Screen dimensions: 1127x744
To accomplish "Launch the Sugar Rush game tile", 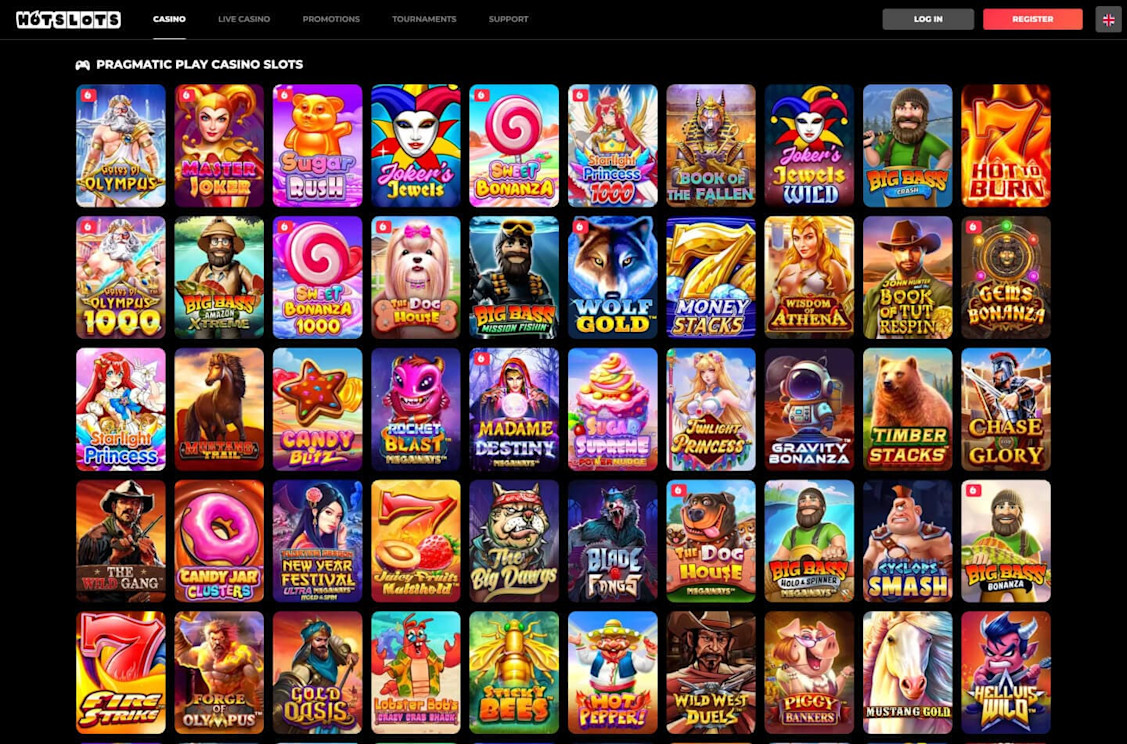I will 318,146.
